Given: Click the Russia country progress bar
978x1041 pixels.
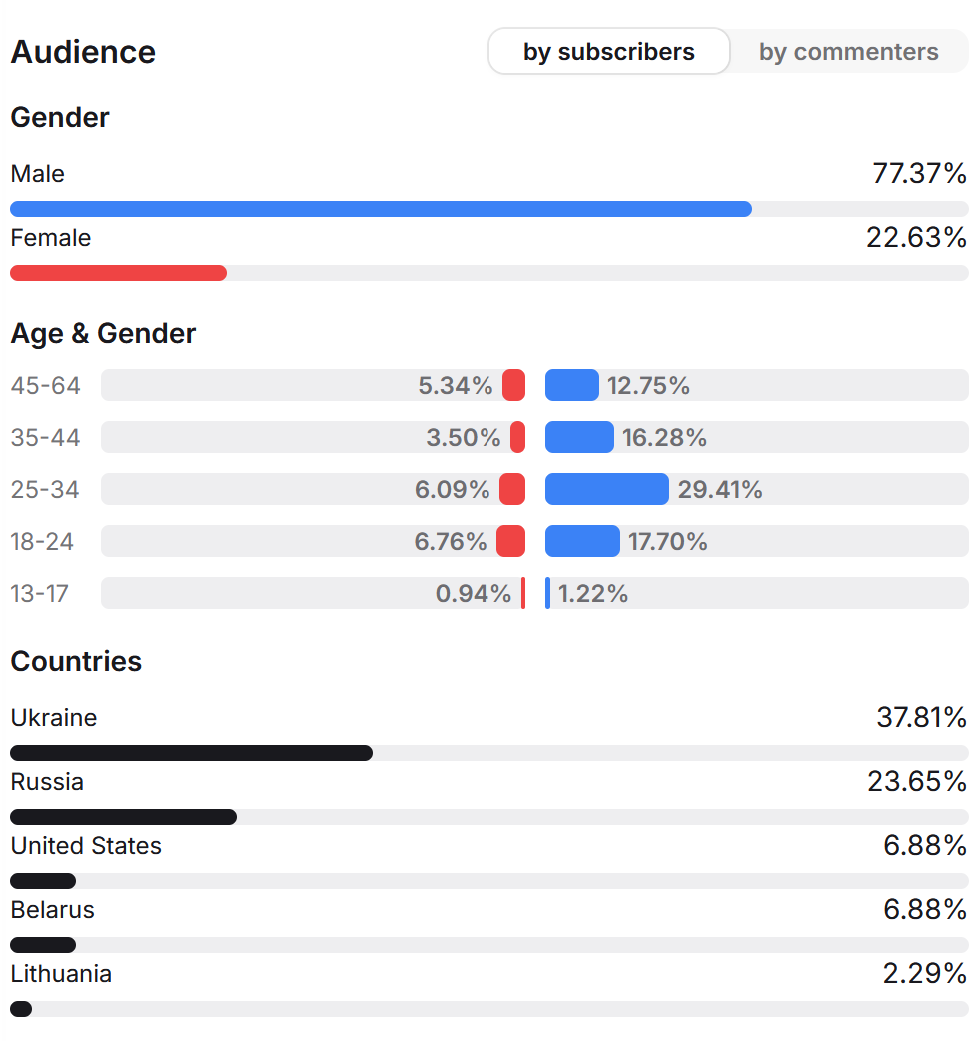Looking at the screenshot, I should (x=123, y=817).
